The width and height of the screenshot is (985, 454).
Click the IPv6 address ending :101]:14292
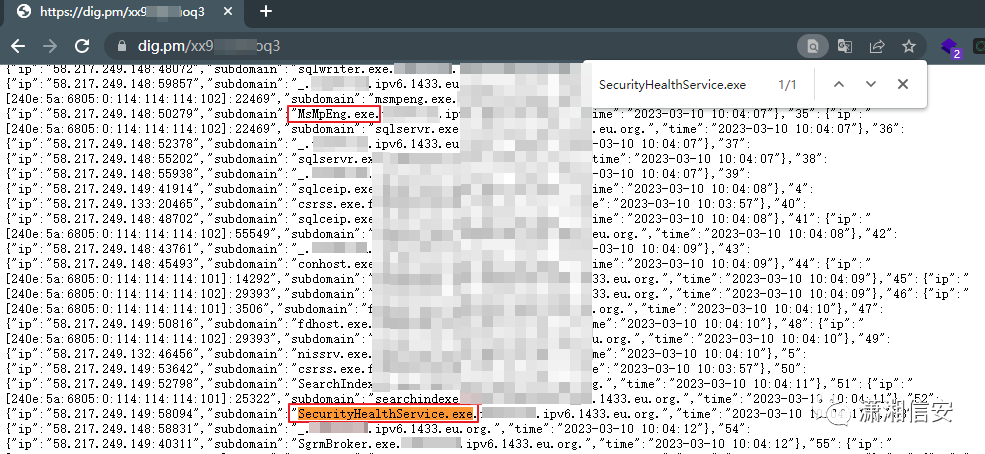pos(138,279)
